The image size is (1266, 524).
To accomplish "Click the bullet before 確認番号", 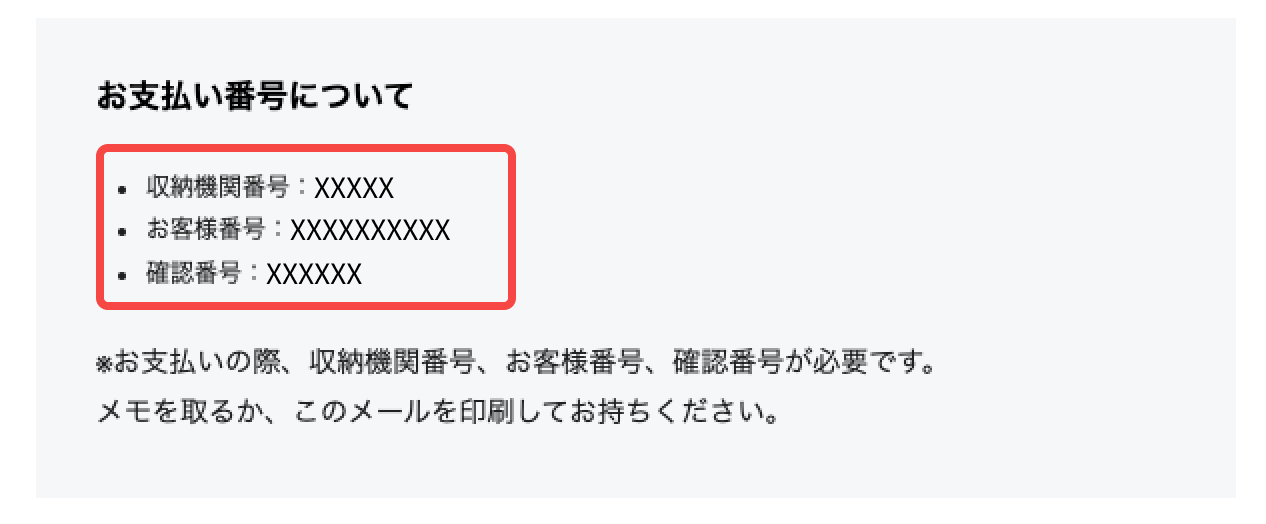I will (123, 275).
